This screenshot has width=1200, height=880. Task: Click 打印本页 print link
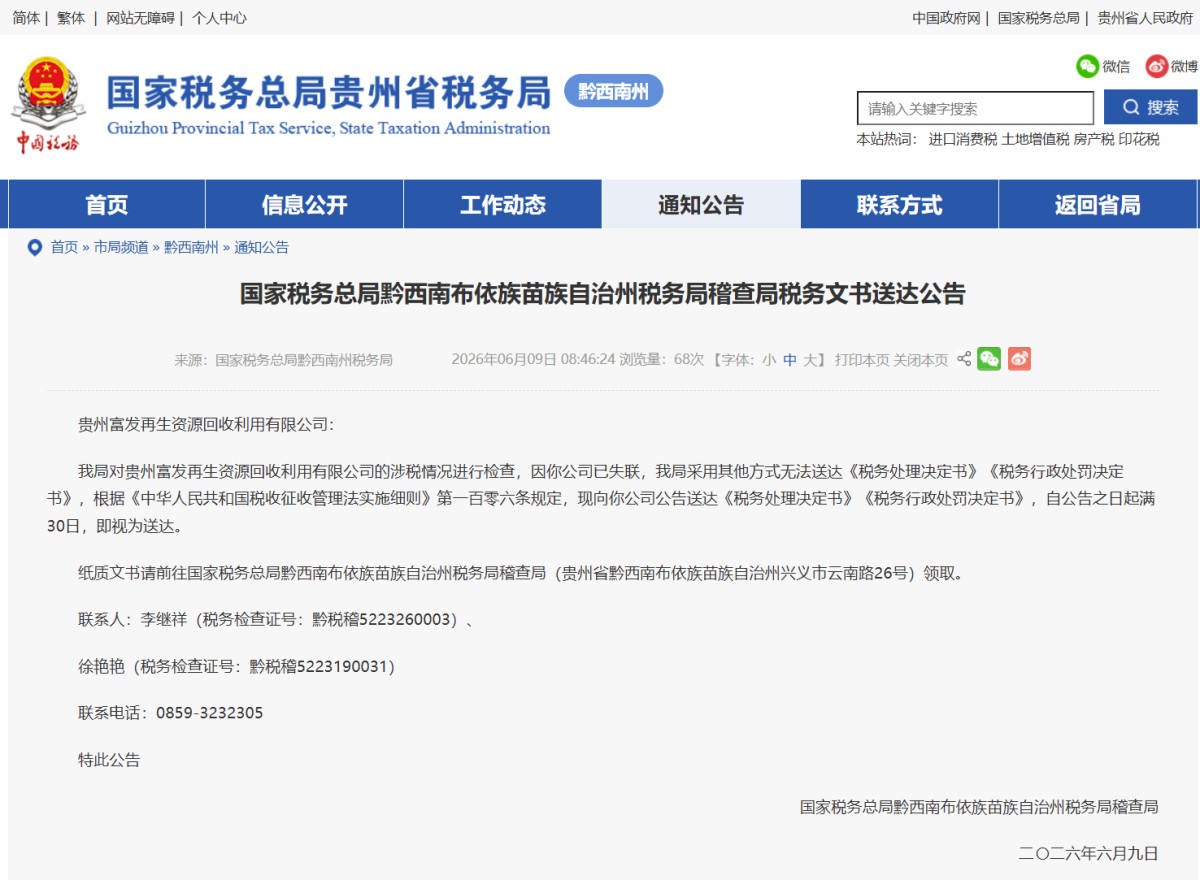[x=862, y=360]
